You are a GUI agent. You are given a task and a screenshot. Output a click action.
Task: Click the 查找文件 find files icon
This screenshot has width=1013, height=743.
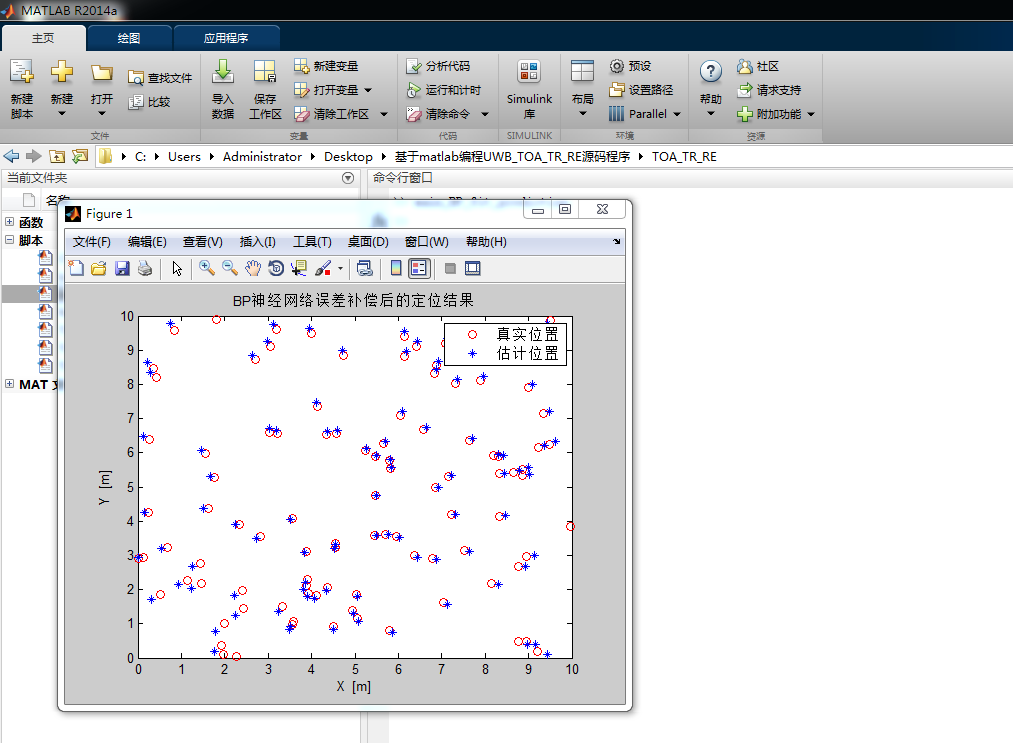click(136, 78)
